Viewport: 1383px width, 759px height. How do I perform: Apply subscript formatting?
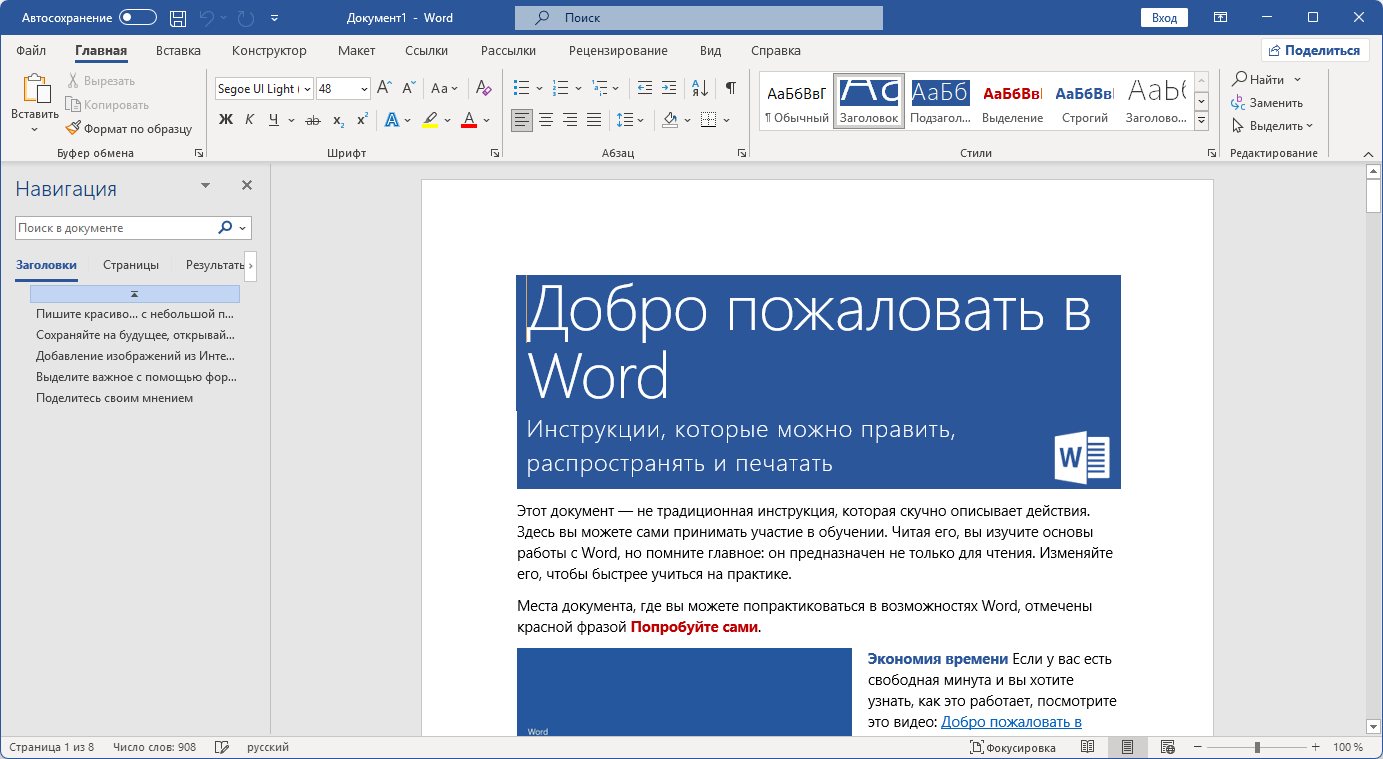point(338,120)
